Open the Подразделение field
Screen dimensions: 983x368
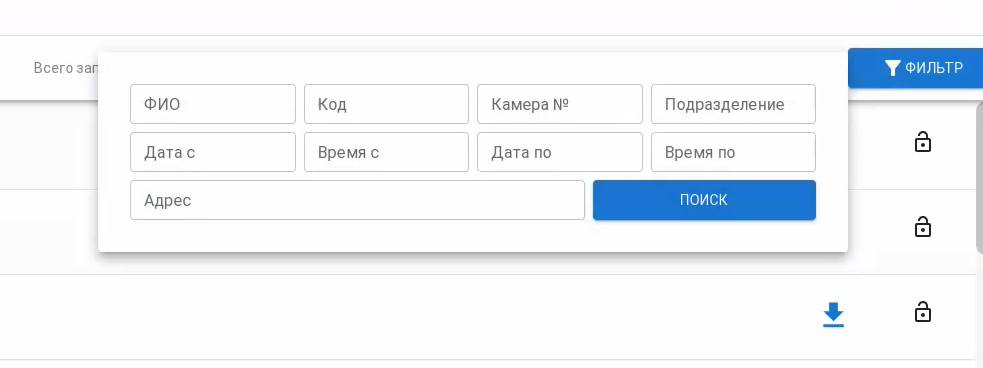(733, 104)
